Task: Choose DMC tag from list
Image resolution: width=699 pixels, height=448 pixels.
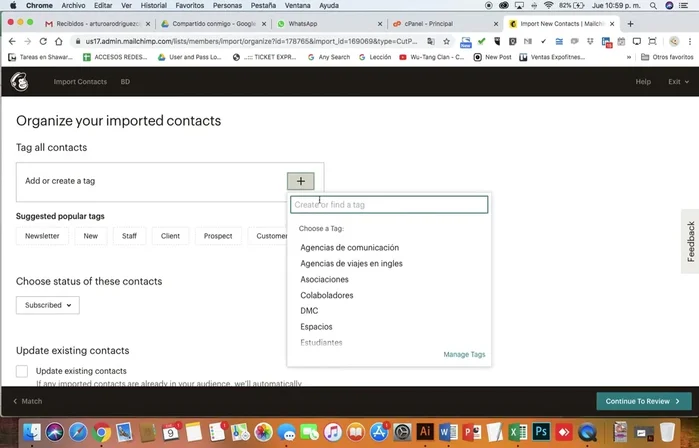Action: pyautogui.click(x=309, y=311)
